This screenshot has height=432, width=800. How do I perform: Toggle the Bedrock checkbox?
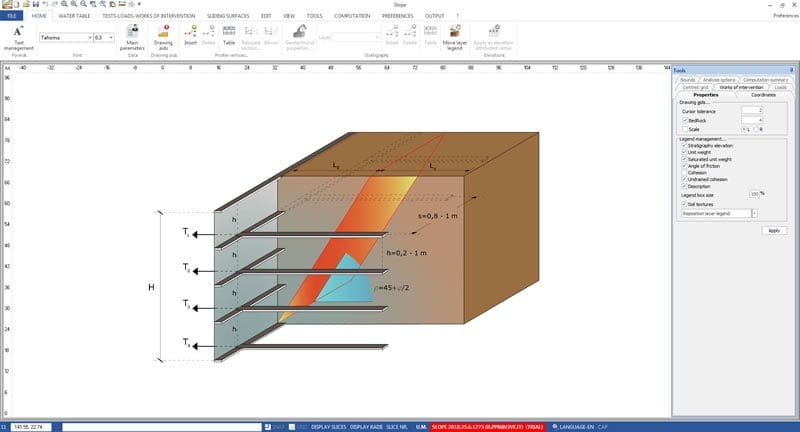coord(684,120)
